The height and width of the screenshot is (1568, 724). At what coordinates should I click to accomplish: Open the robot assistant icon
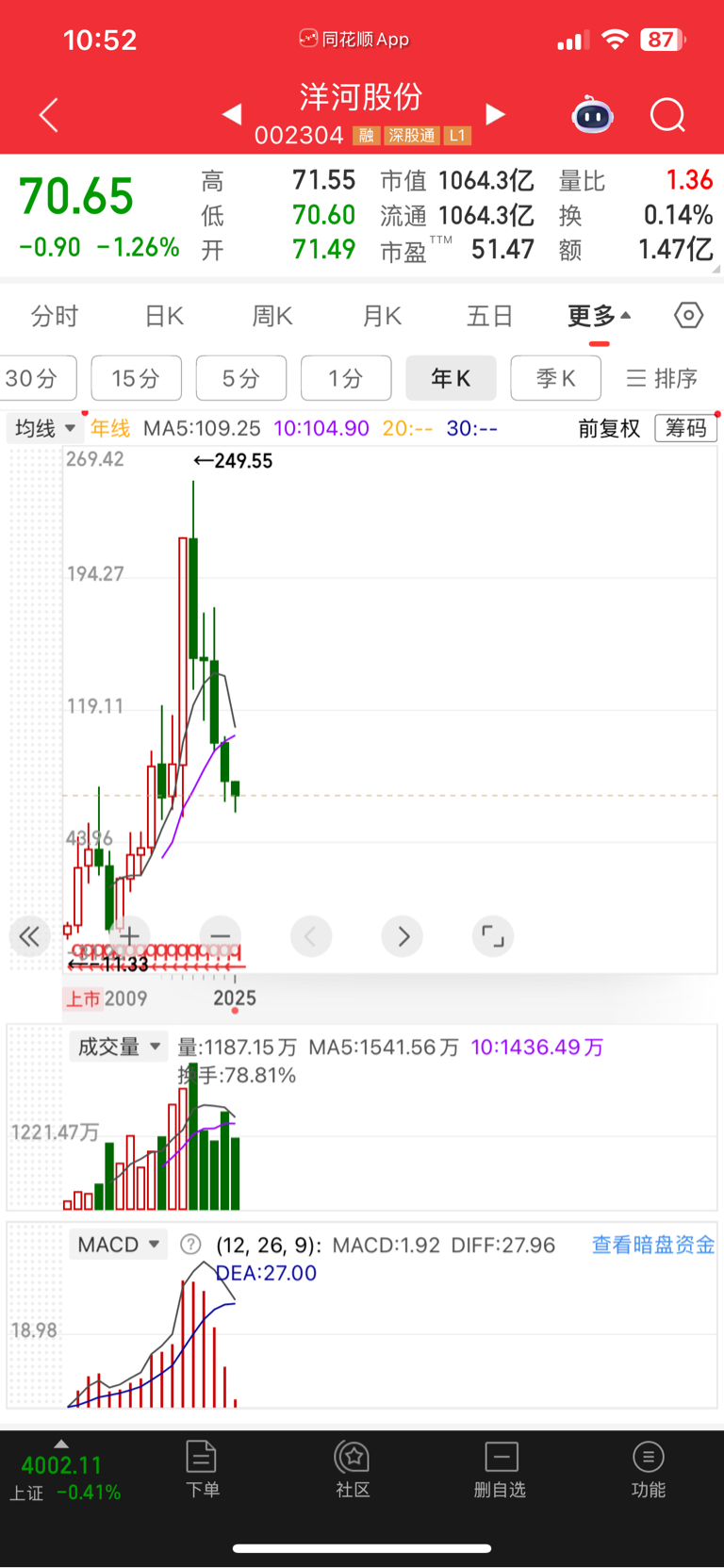click(x=592, y=115)
